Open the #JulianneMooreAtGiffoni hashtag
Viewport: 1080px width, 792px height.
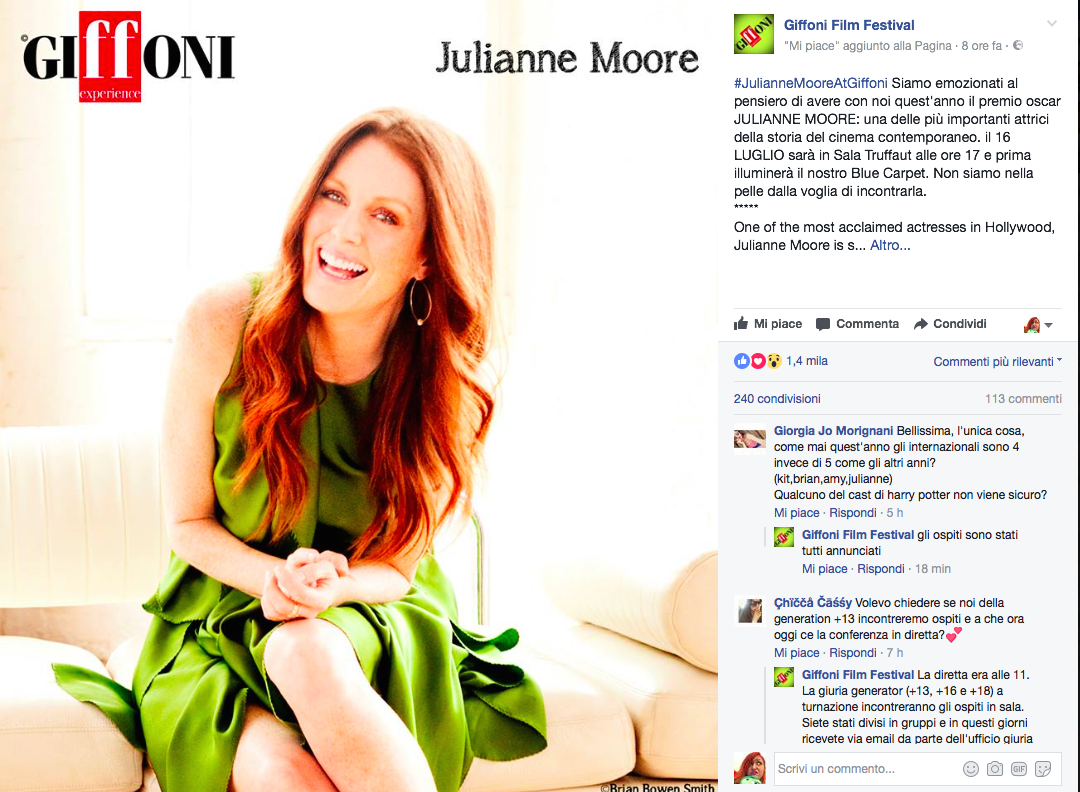[811, 83]
